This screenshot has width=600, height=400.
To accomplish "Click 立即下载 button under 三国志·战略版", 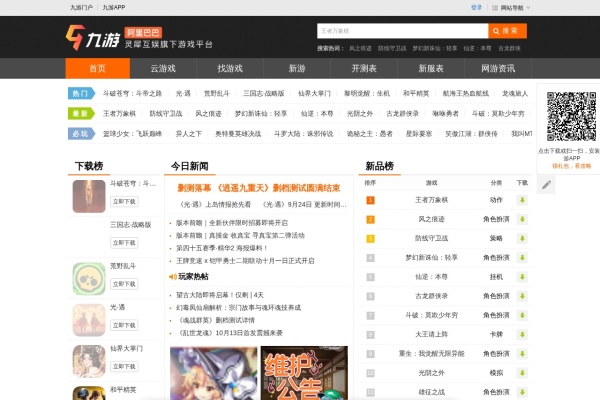I will pos(124,243).
